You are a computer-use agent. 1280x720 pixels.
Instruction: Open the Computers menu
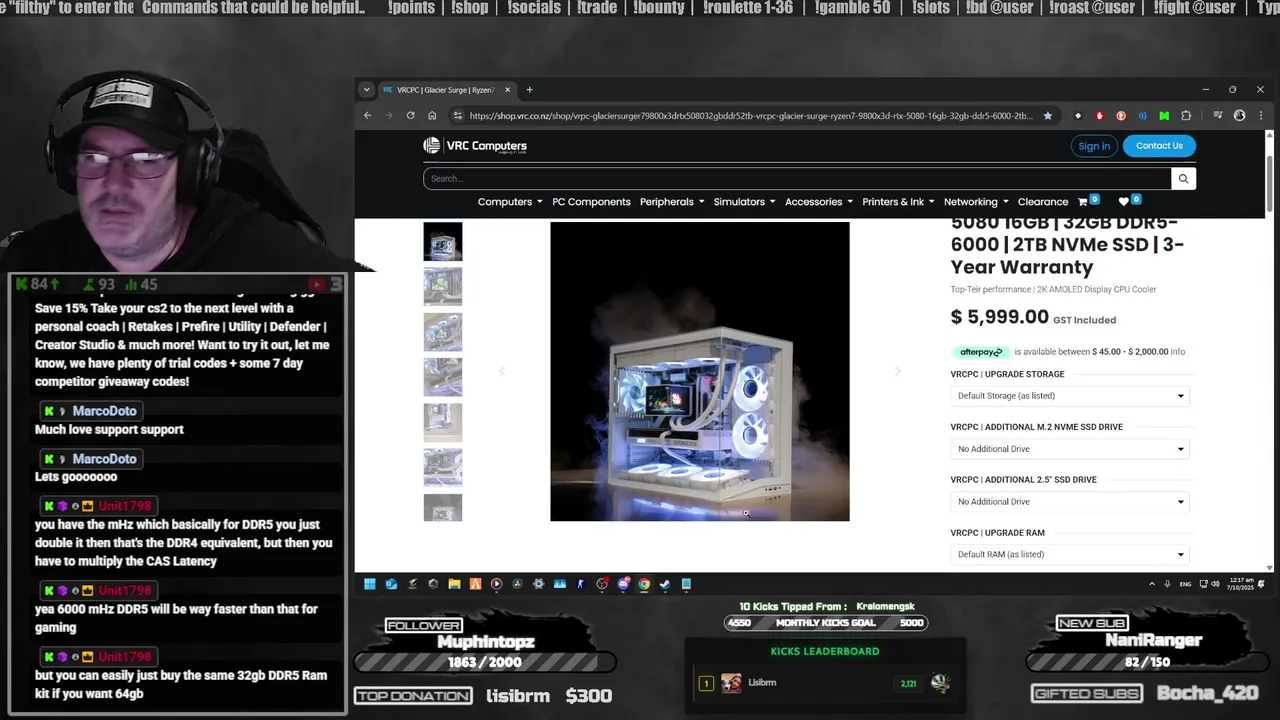pos(510,201)
